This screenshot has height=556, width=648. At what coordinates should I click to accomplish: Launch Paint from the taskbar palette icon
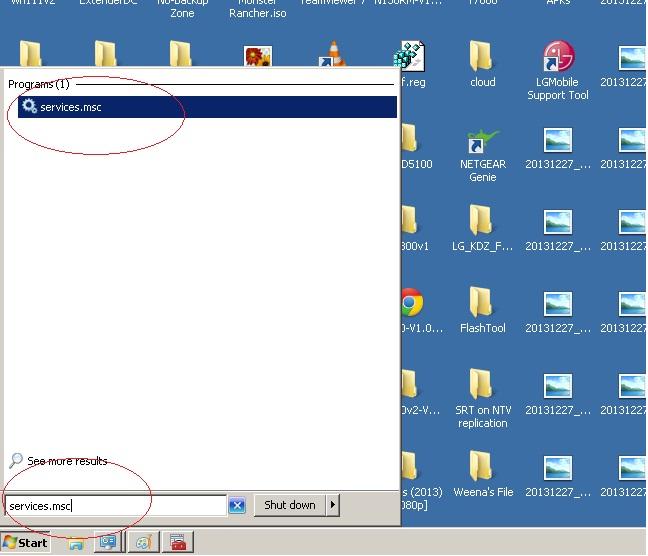(144, 542)
